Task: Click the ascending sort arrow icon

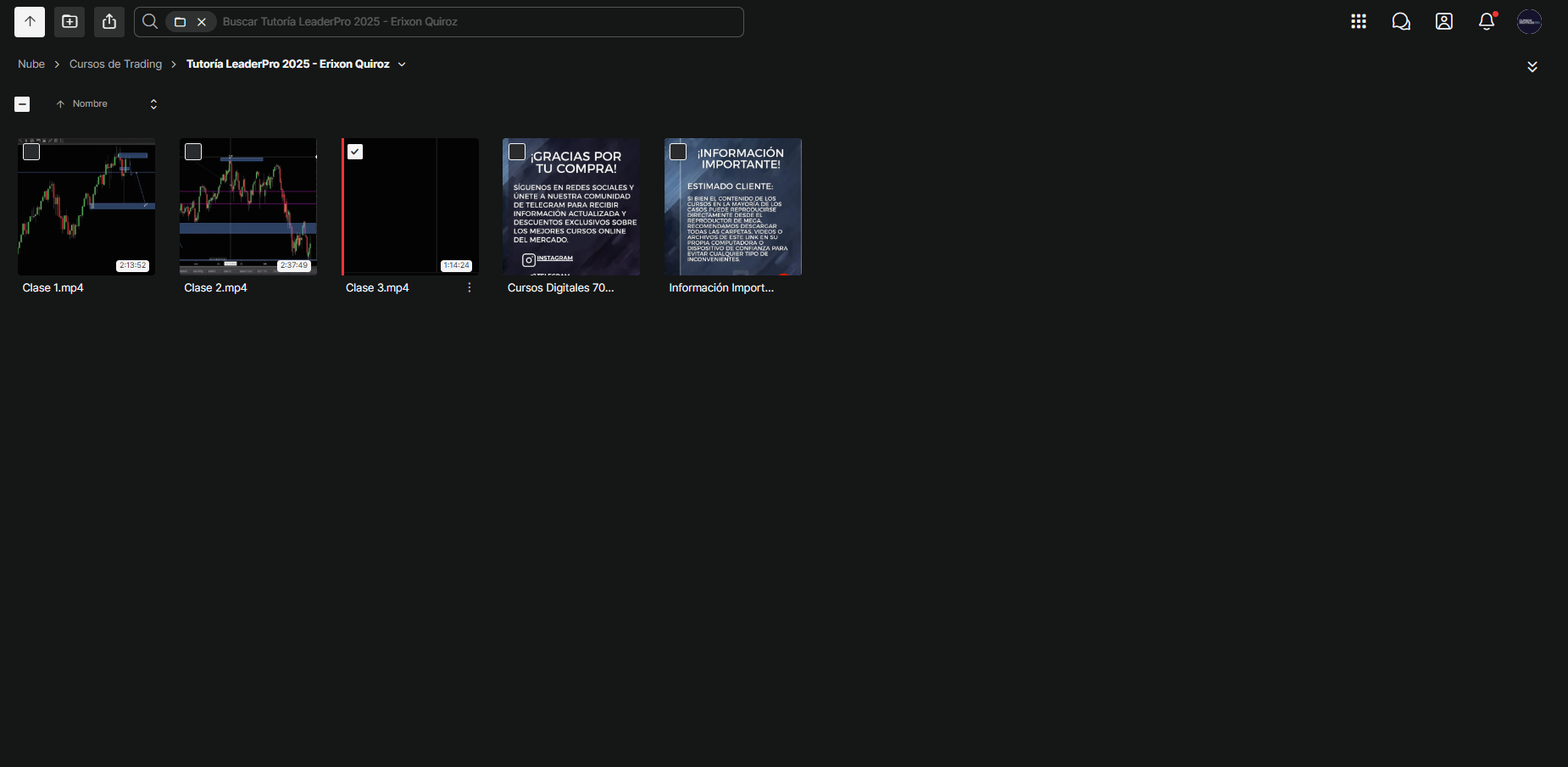Action: 60,104
